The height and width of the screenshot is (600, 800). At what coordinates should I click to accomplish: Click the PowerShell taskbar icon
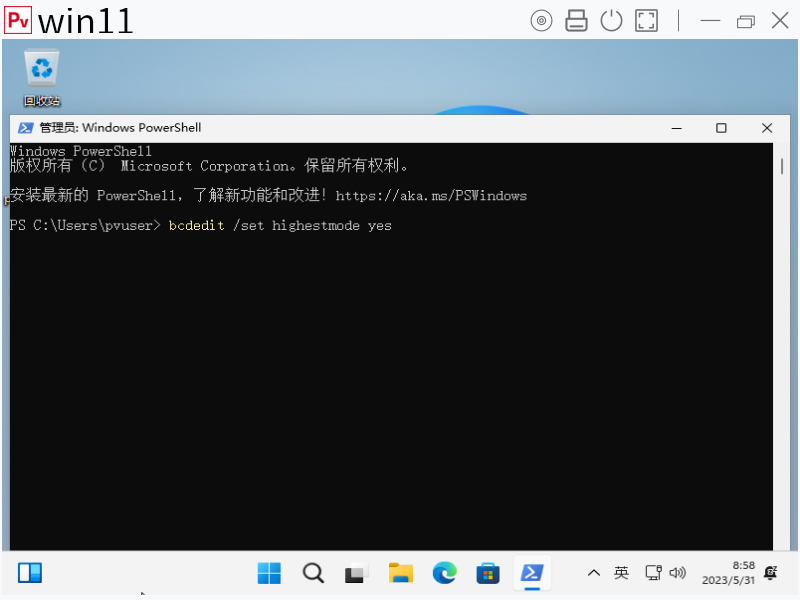pos(532,573)
